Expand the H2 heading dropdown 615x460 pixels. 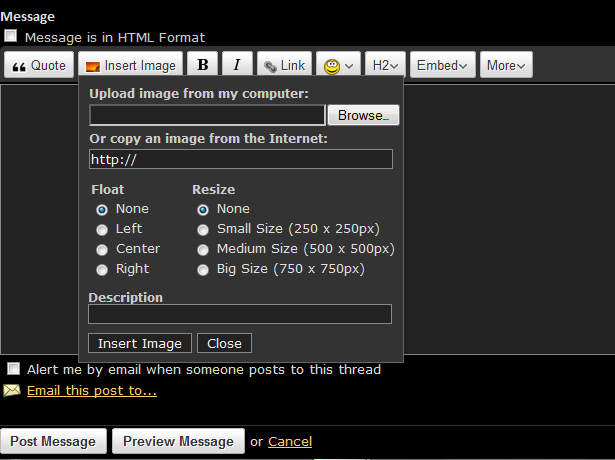click(x=384, y=65)
